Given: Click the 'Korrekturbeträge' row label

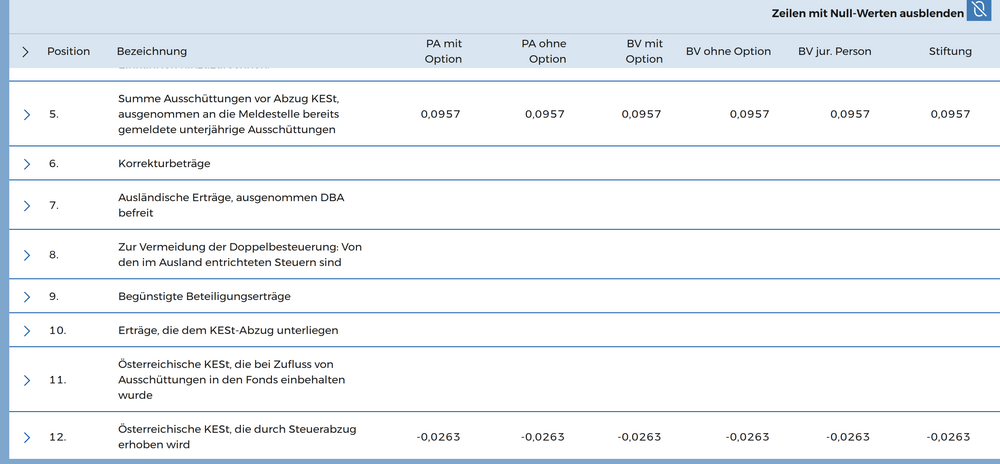Looking at the screenshot, I should (x=164, y=163).
